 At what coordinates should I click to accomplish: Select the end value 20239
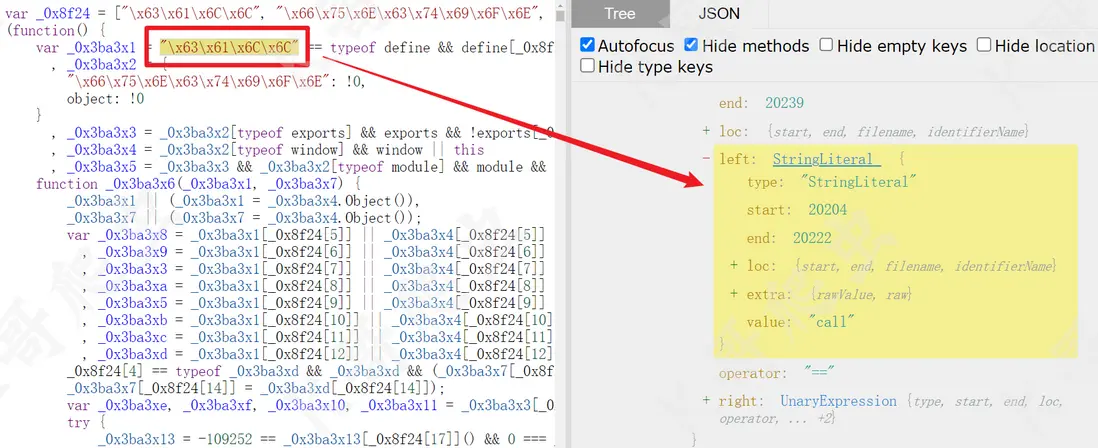(784, 103)
